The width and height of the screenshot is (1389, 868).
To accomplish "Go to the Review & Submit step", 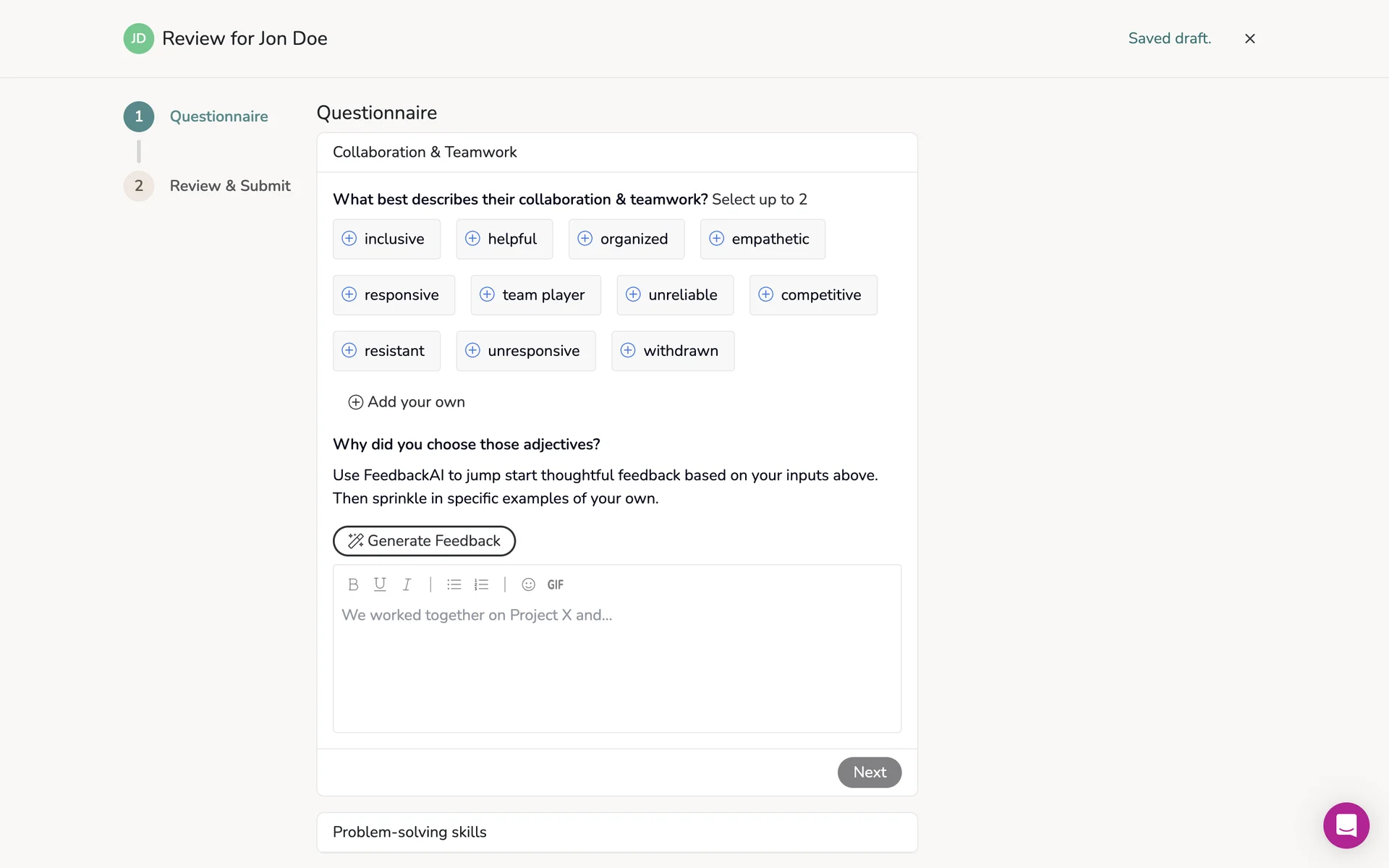I will click(x=229, y=186).
